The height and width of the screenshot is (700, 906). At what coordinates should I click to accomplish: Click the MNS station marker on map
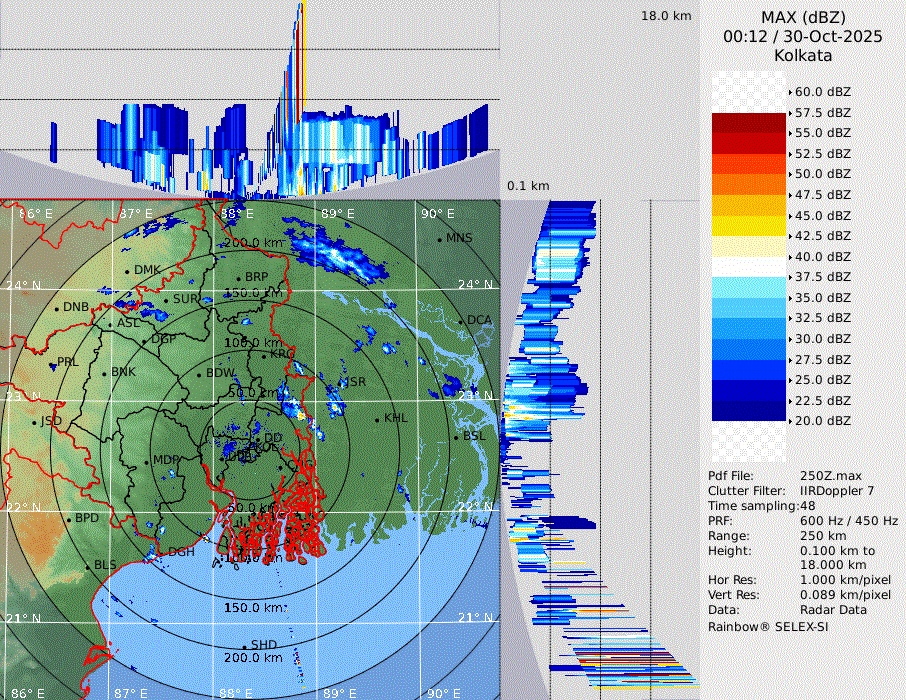[440, 238]
